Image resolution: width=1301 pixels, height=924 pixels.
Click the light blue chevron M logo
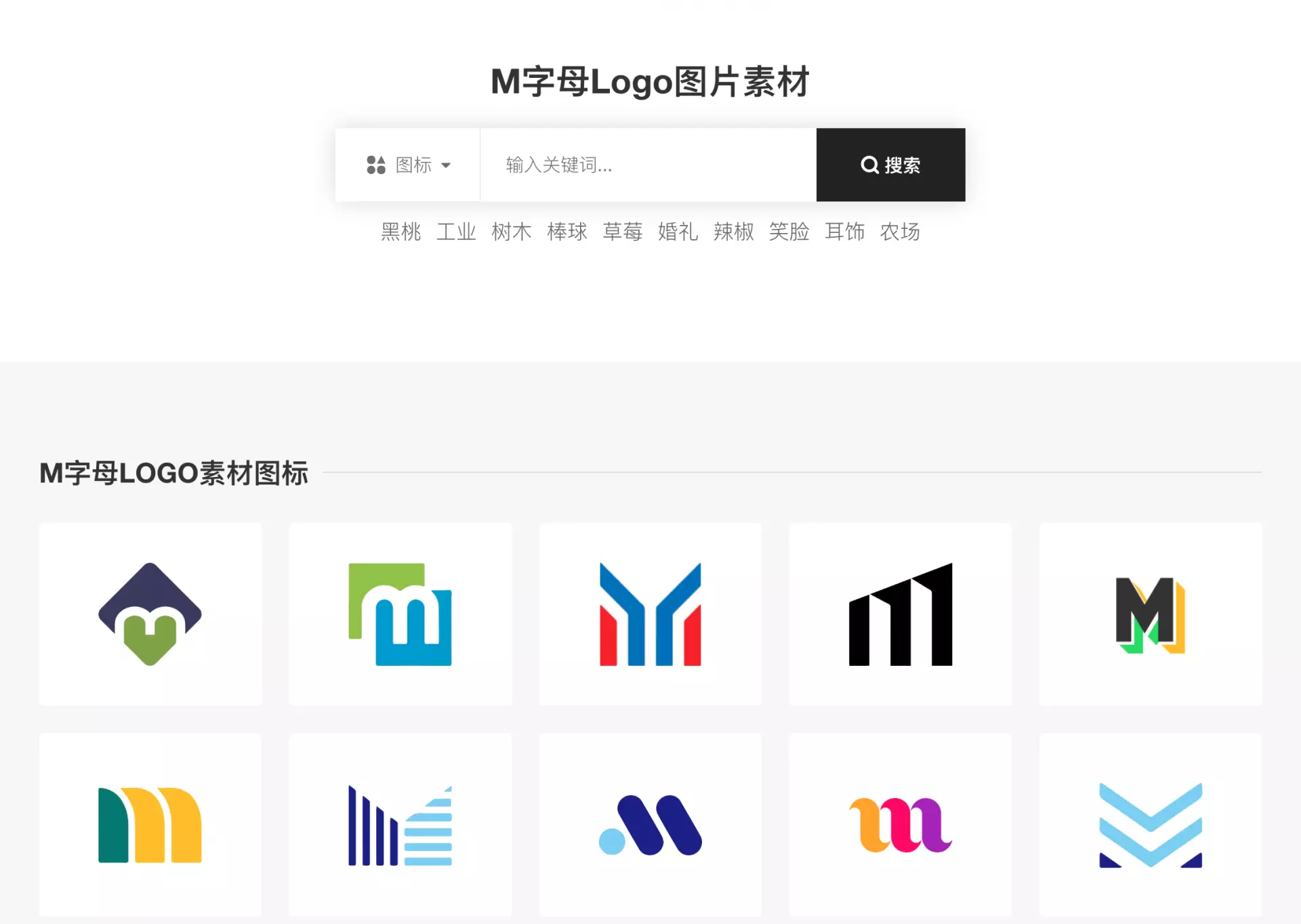tap(1150, 824)
